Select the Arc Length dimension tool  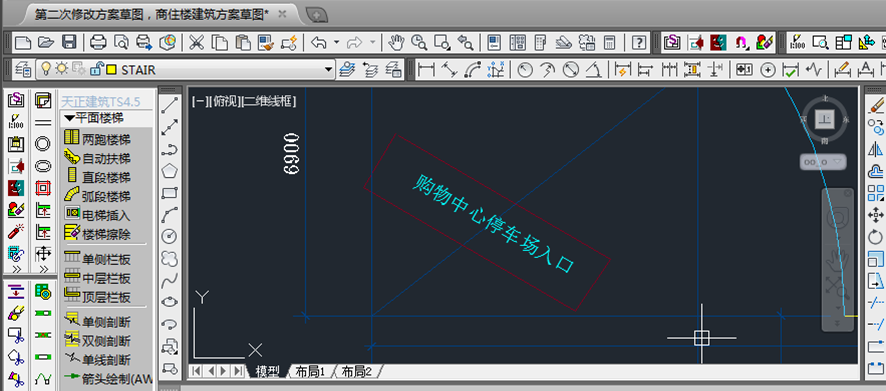click(x=472, y=70)
